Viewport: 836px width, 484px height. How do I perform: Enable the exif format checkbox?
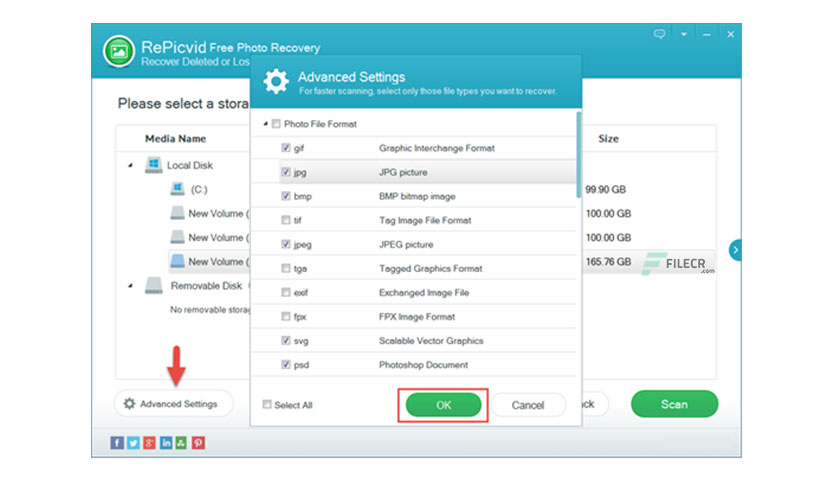(x=286, y=292)
